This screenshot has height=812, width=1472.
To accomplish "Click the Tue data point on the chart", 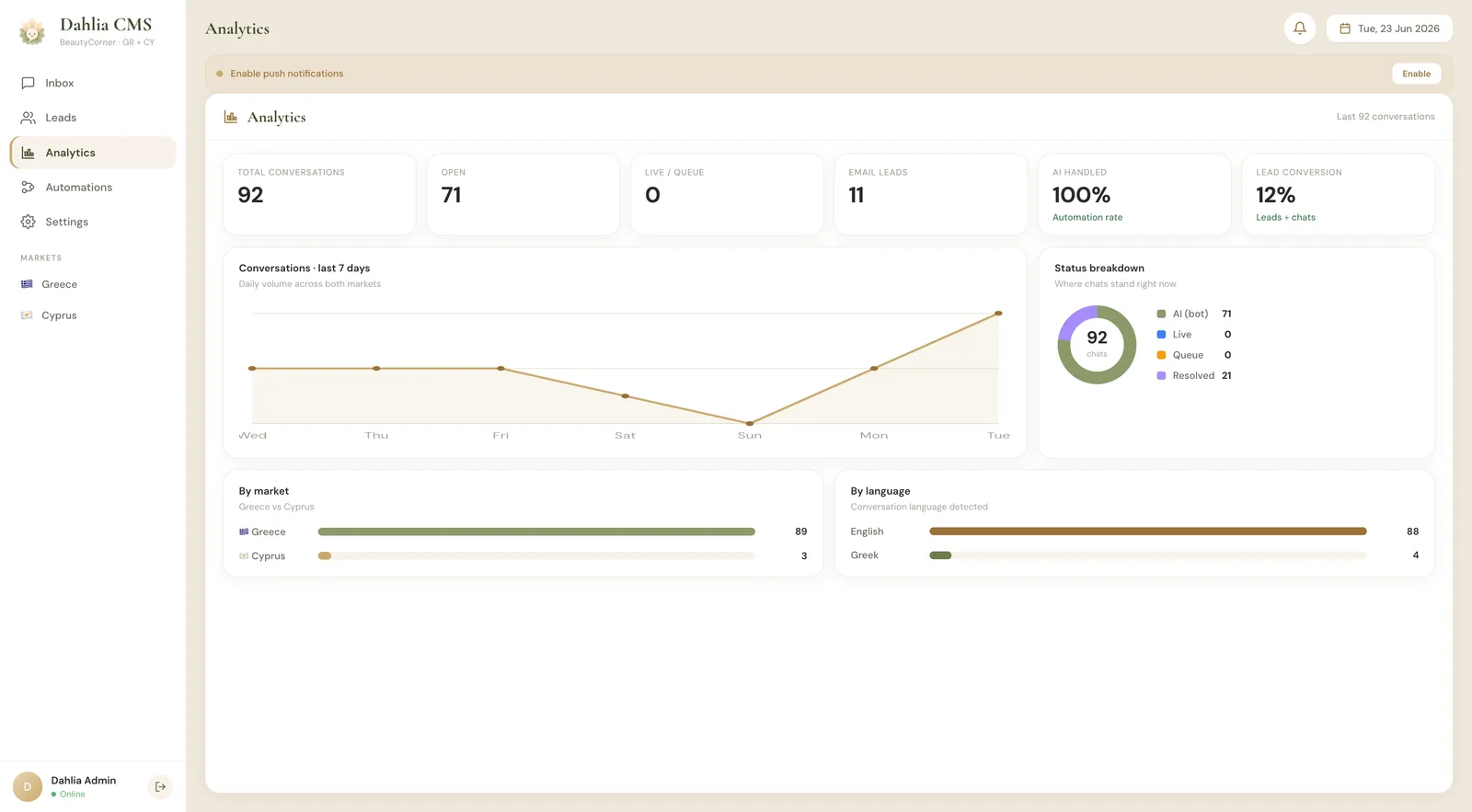I will tap(998, 314).
